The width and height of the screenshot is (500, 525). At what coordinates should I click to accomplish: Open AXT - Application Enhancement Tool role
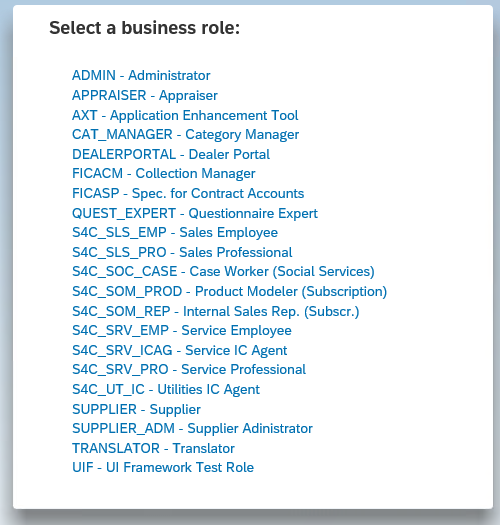pos(185,115)
